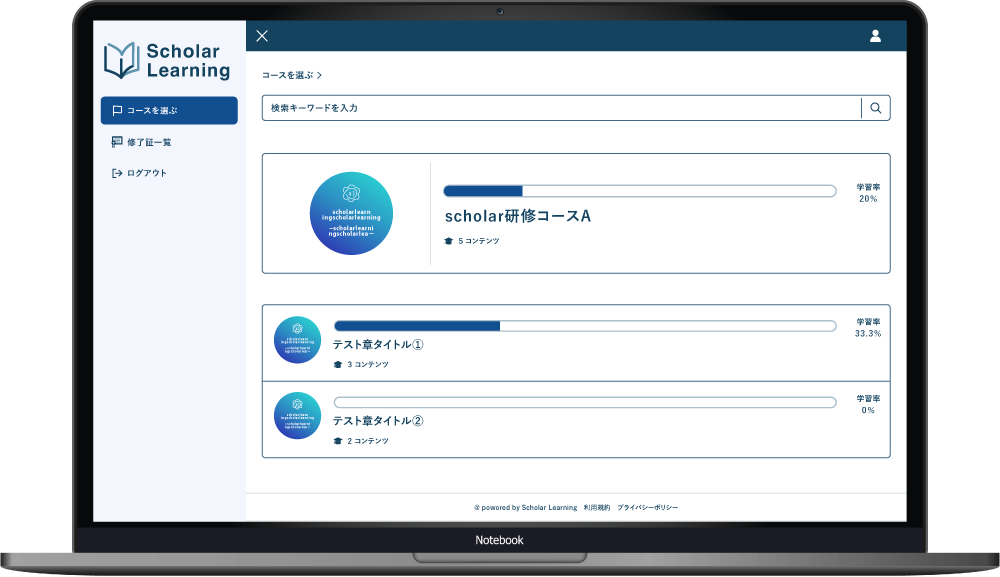
Task: Select ログアウト in the sidebar menu
Action: click(147, 173)
